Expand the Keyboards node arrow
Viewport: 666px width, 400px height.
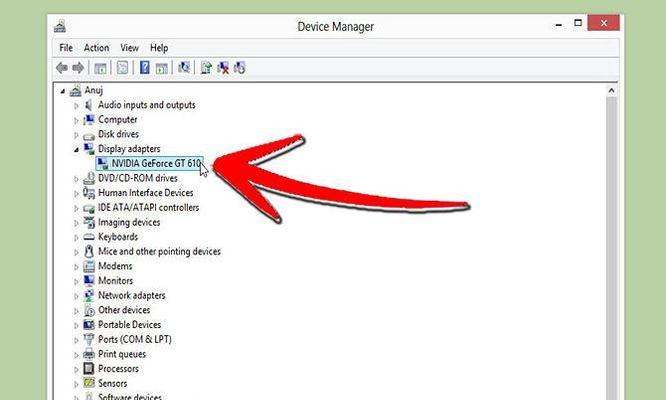pyautogui.click(x=76, y=237)
